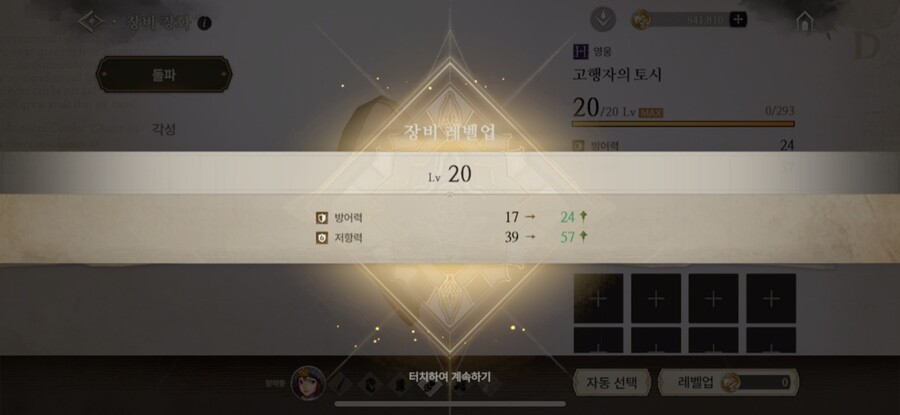
Task: Open the info icon beside 장비 강화
Action: (204, 23)
